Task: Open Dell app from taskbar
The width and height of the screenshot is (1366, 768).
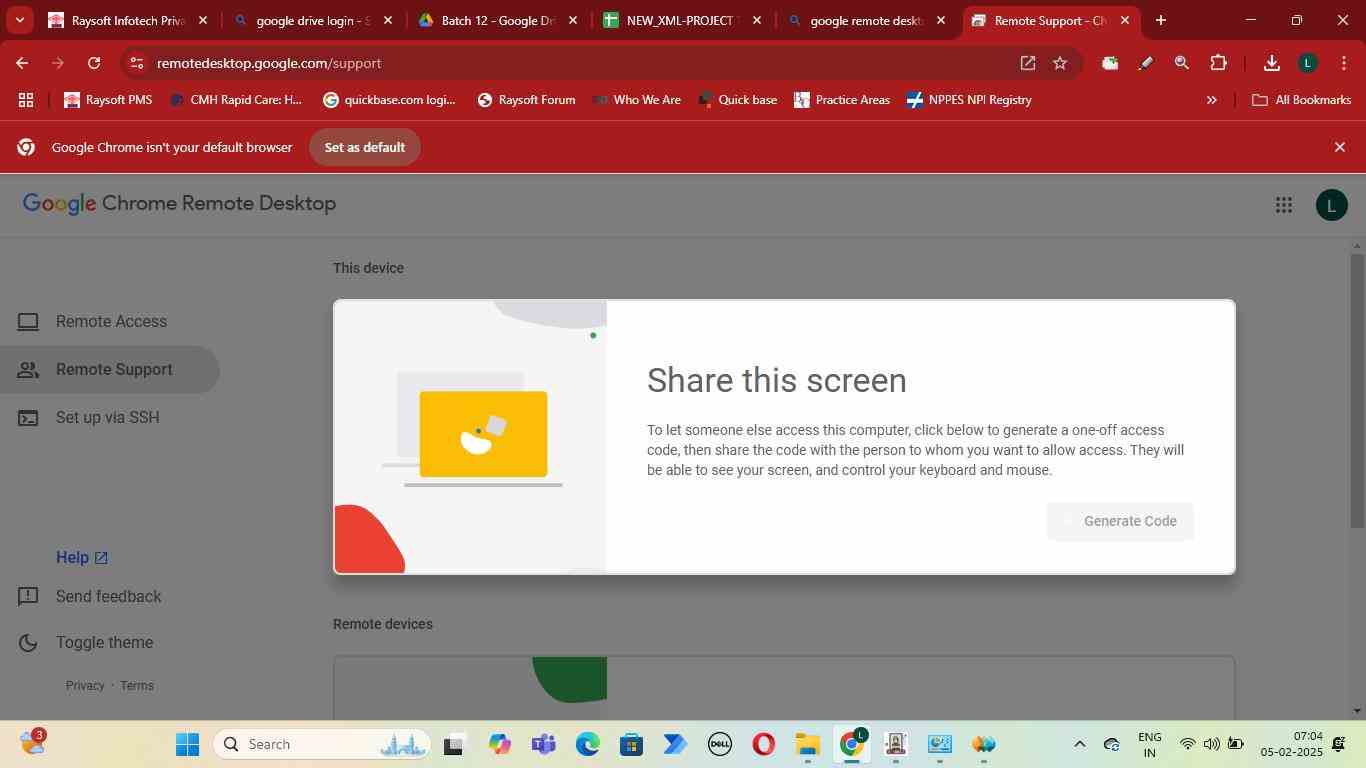Action: (719, 744)
